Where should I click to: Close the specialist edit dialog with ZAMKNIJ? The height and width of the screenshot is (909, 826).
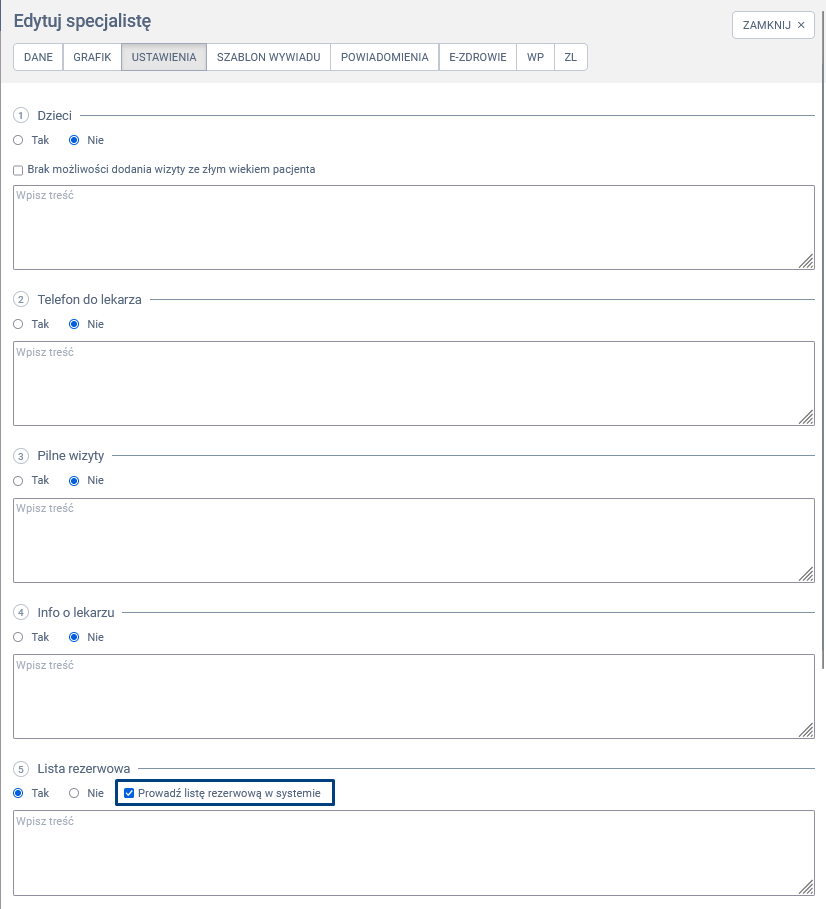(x=773, y=25)
